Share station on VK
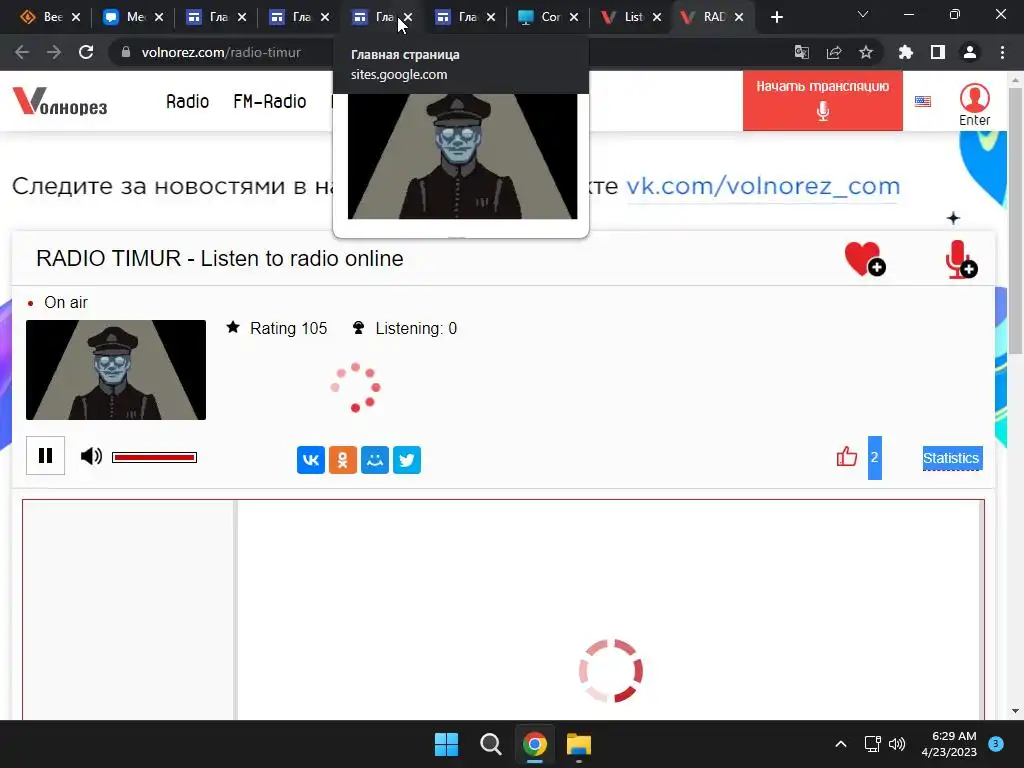 coord(311,460)
